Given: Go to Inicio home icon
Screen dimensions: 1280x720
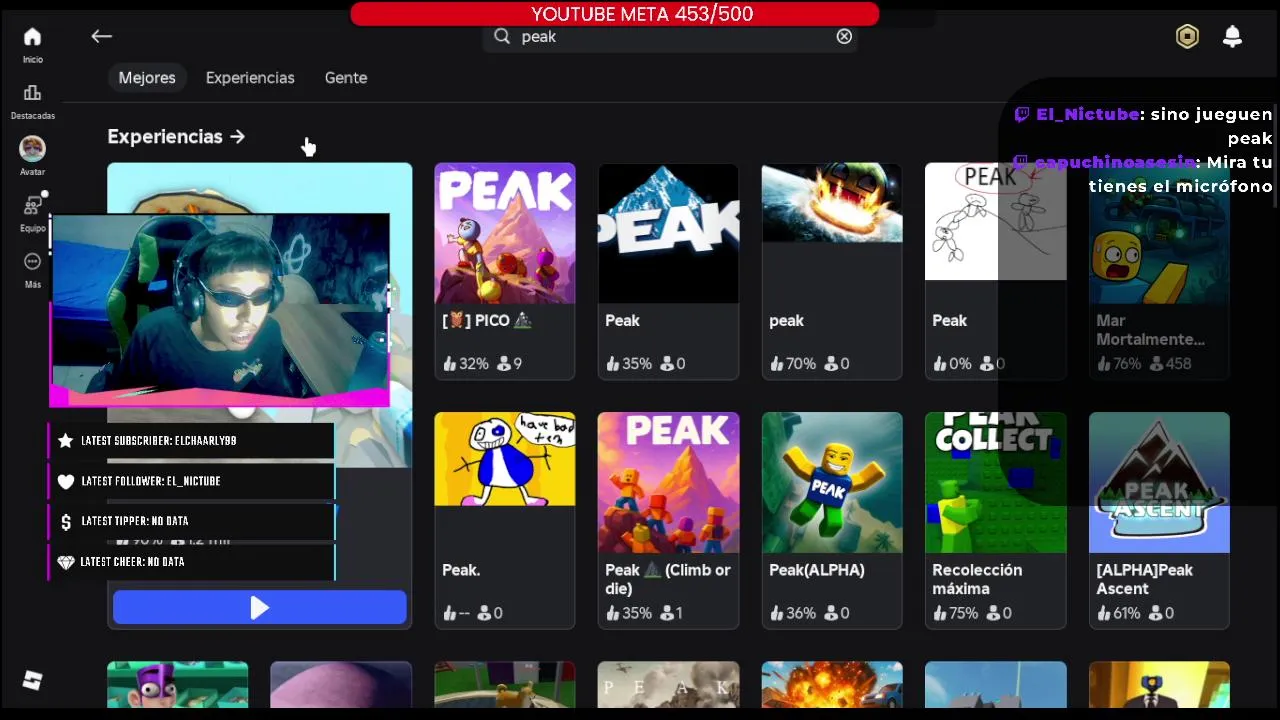Looking at the screenshot, I should 32,37.
